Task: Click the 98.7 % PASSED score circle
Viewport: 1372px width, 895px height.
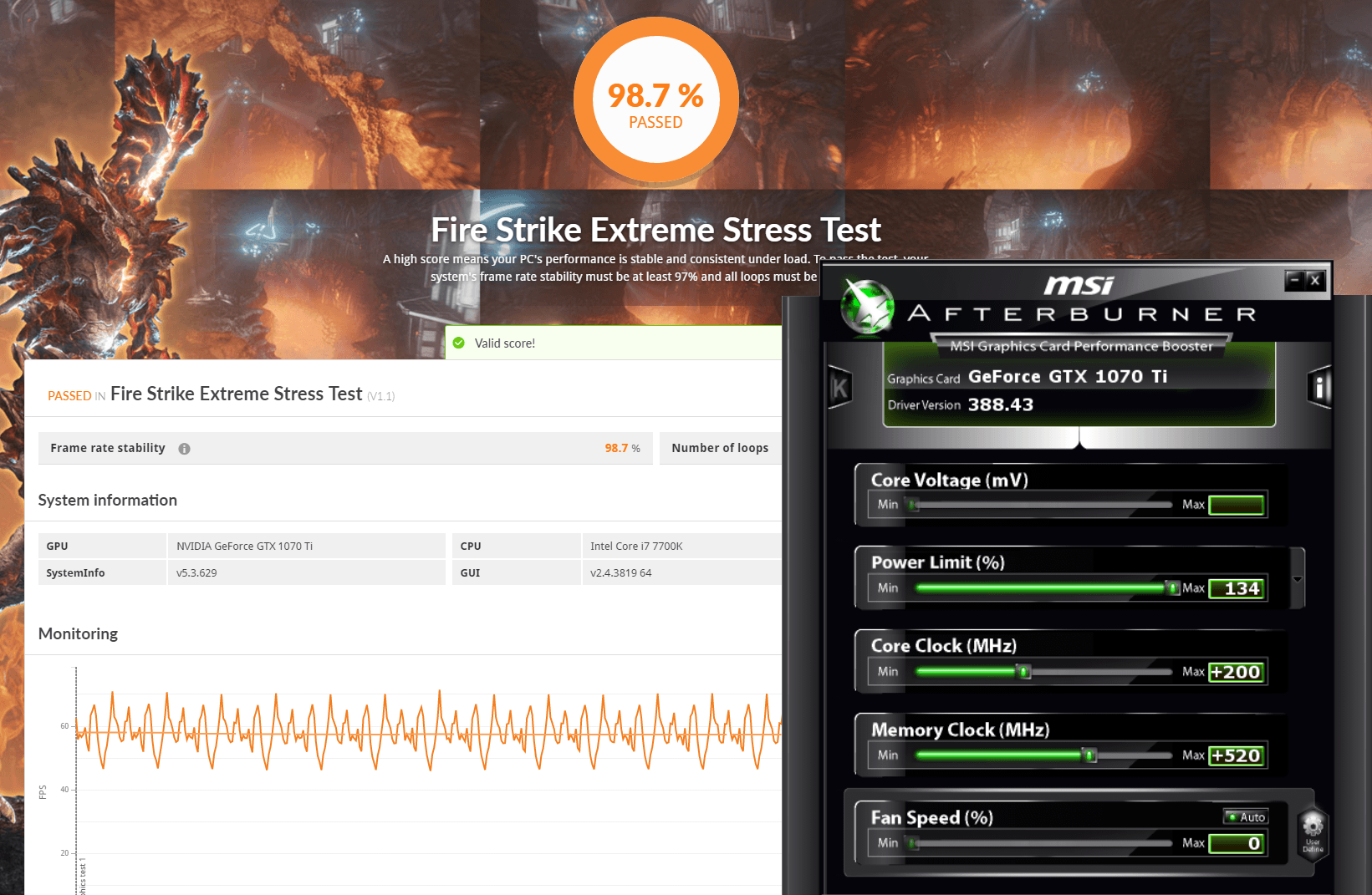Action: coord(656,99)
